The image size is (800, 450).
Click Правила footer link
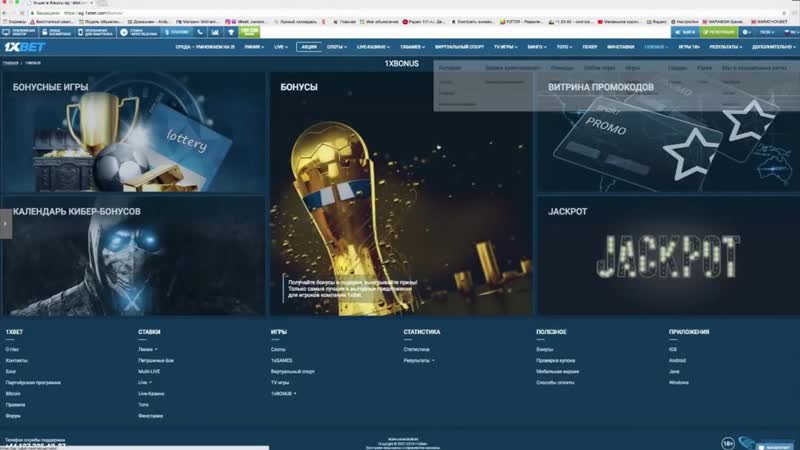15,405
